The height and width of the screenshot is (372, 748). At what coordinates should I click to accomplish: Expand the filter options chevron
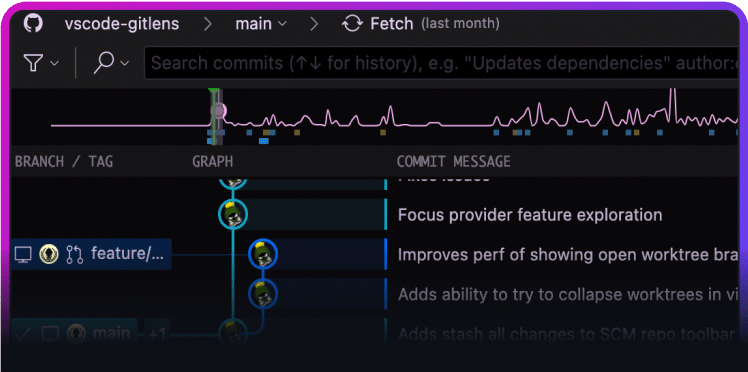tap(54, 63)
